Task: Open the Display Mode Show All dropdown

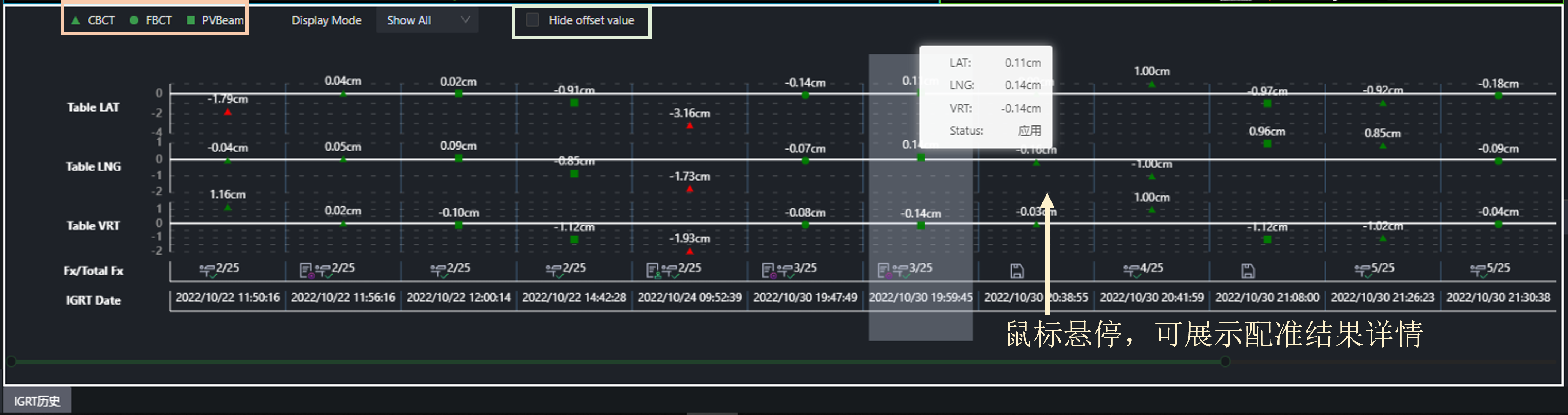Action: 427,20
